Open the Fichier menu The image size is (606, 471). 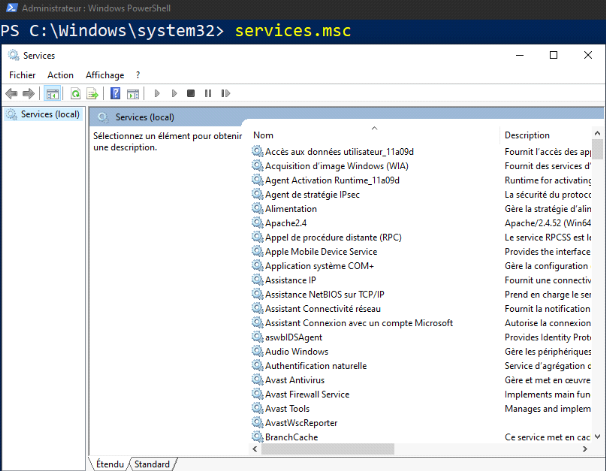22,75
